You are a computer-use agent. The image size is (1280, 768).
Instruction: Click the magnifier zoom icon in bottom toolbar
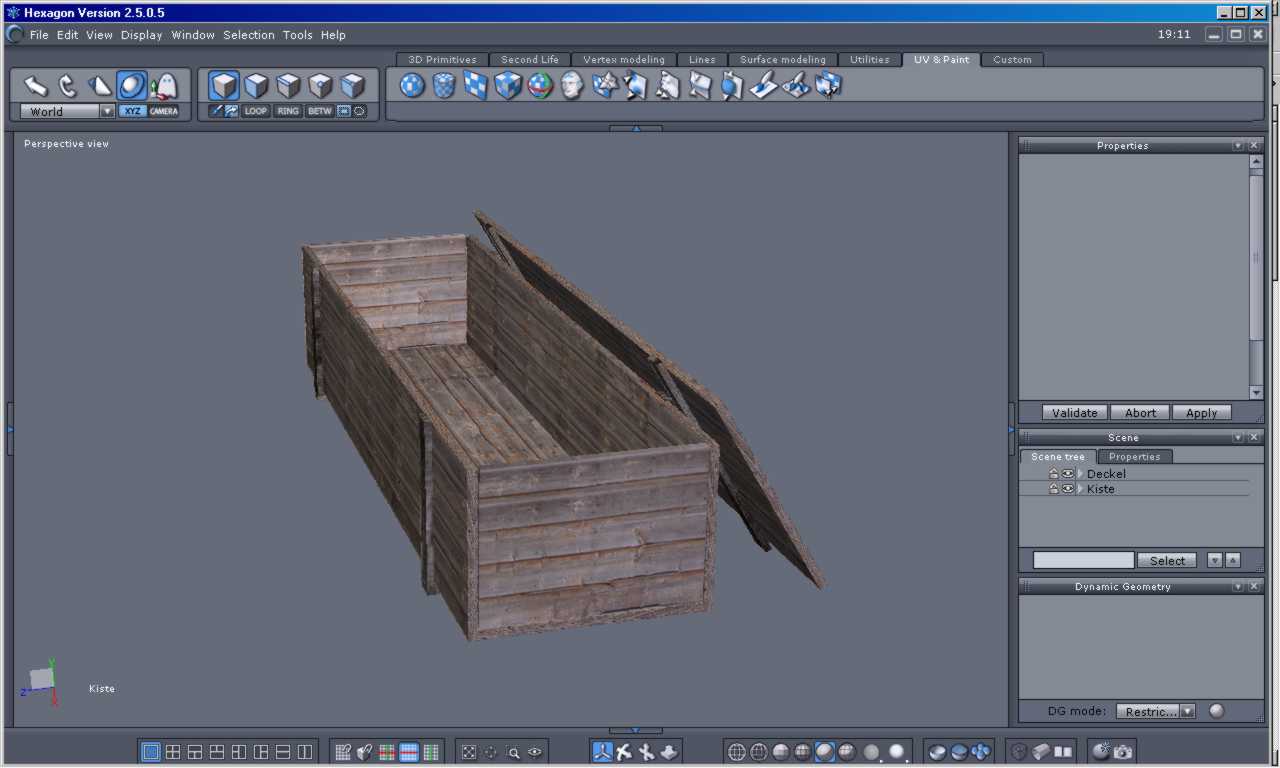[513, 753]
